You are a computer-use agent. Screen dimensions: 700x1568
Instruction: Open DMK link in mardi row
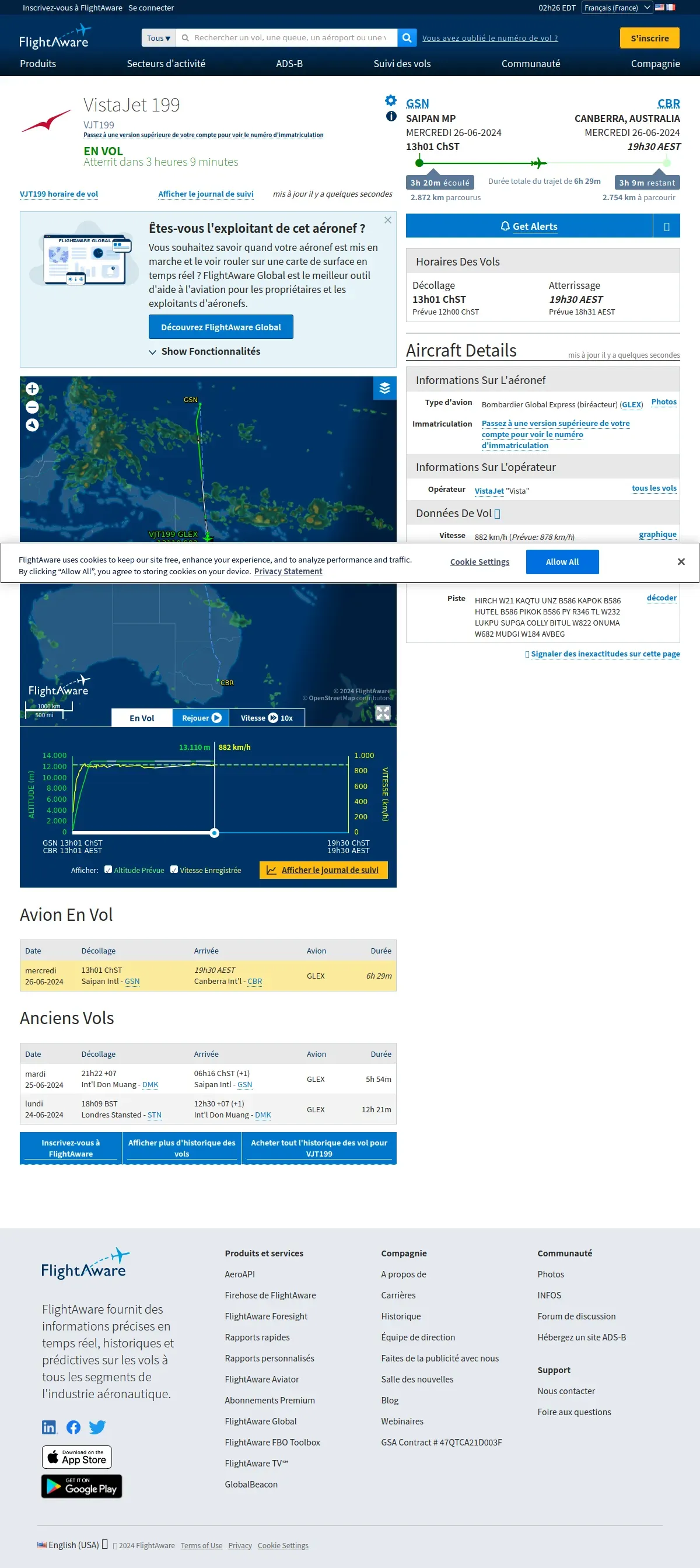[x=150, y=1085]
